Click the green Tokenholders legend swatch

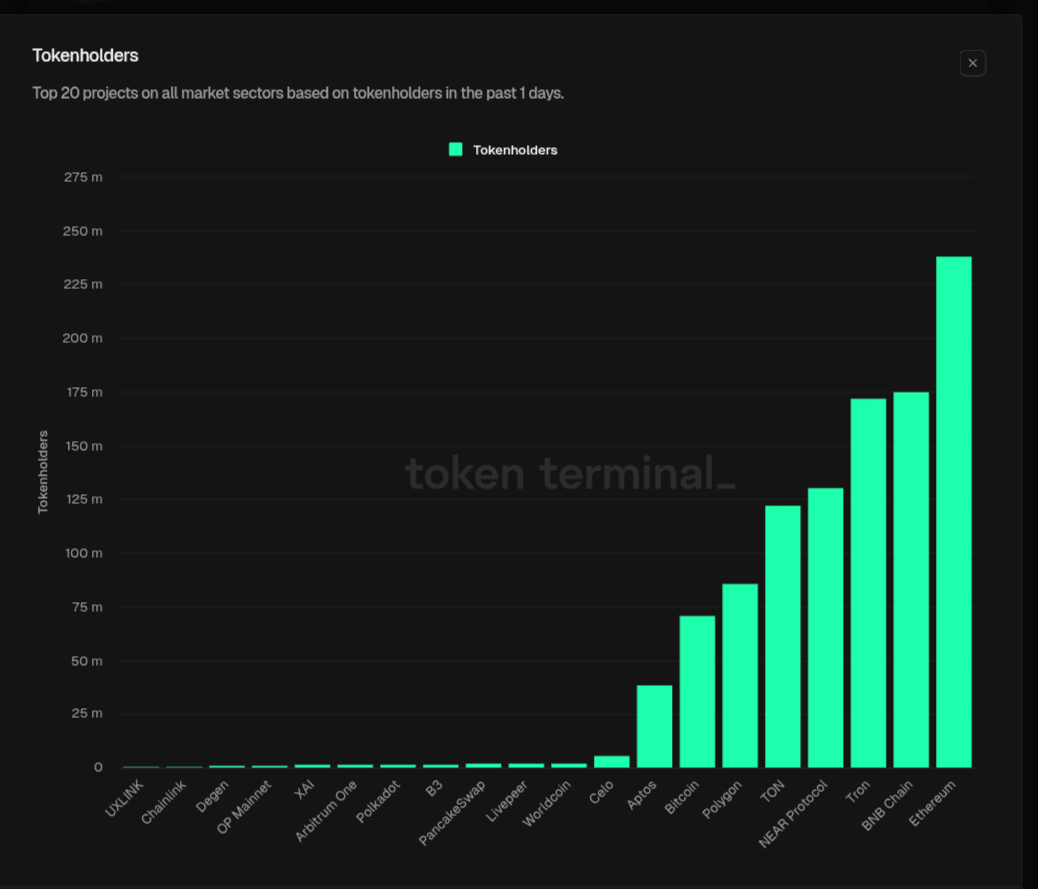(456, 150)
